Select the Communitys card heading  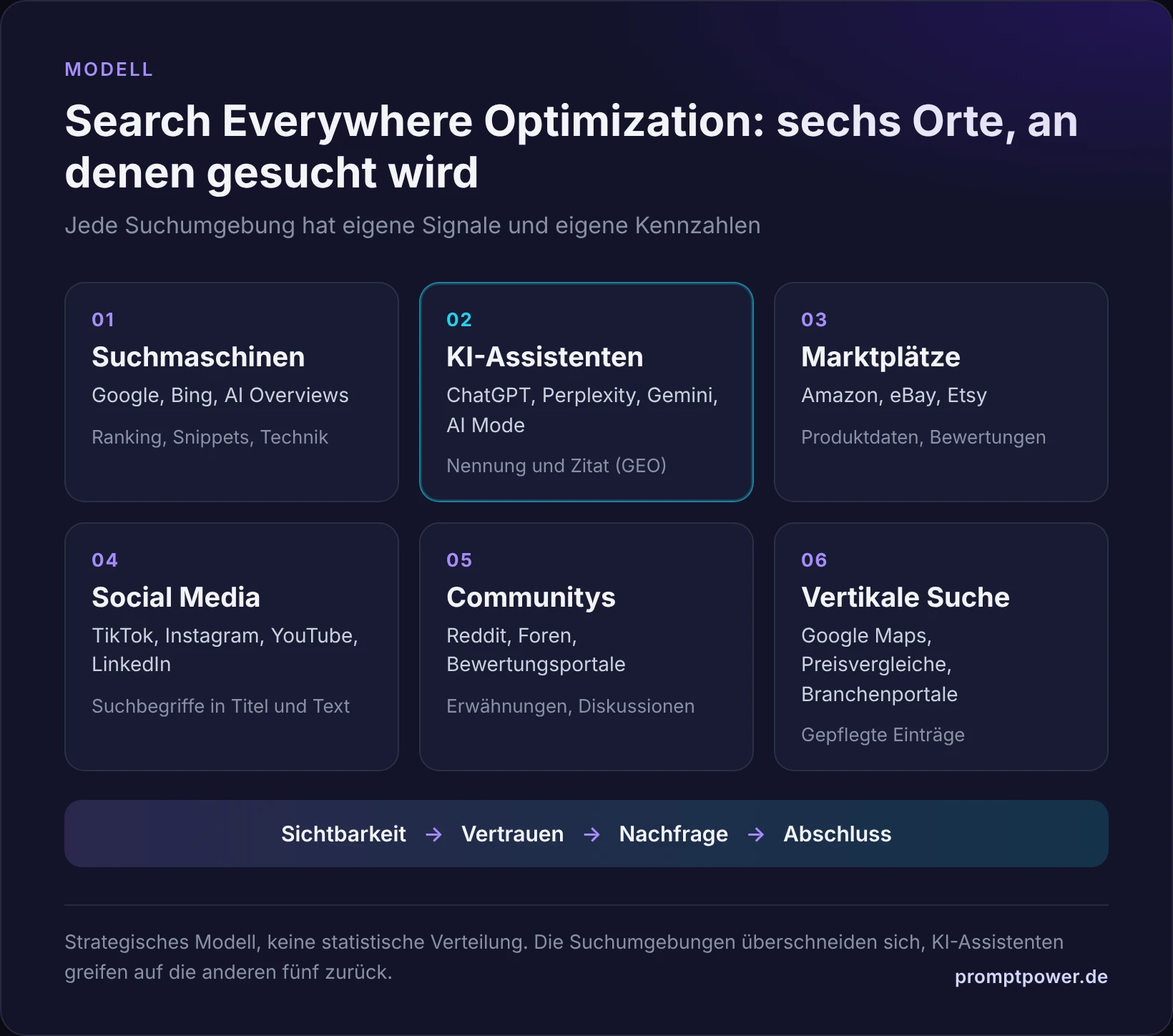coord(531,597)
